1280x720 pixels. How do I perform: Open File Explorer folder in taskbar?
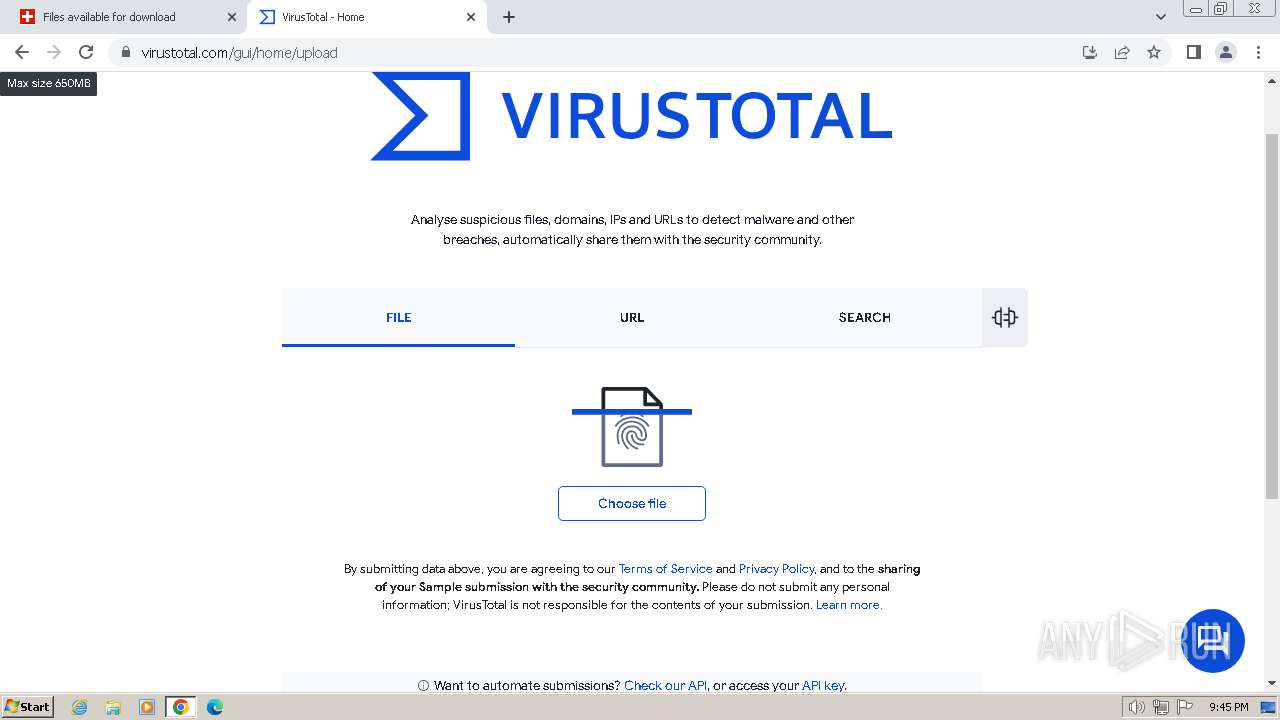pyautogui.click(x=113, y=707)
